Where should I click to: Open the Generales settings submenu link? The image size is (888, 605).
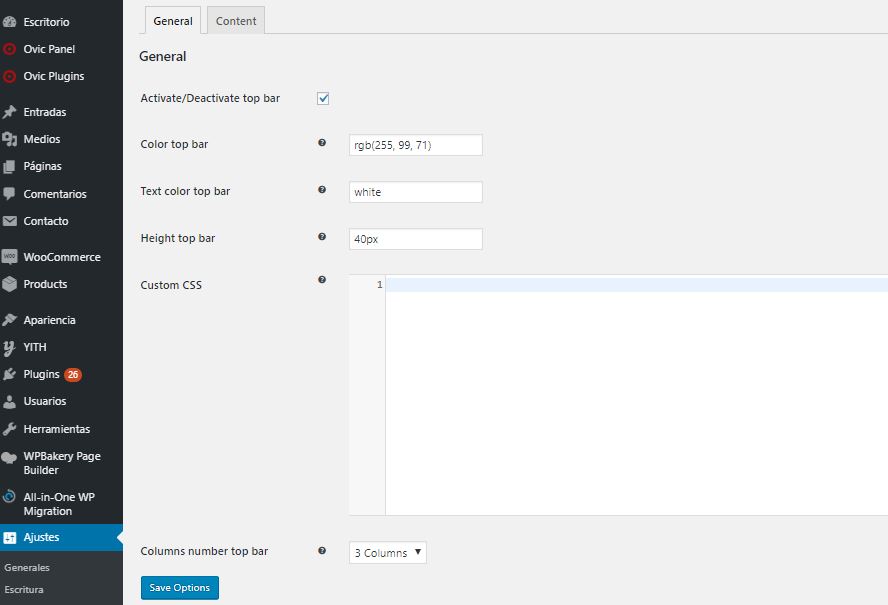coord(27,568)
